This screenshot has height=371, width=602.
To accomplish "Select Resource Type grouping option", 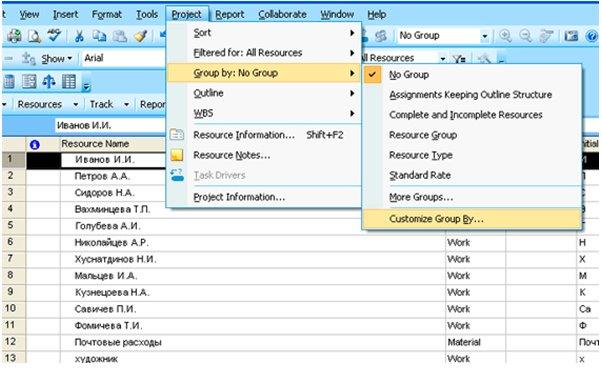I will tap(472, 155).
